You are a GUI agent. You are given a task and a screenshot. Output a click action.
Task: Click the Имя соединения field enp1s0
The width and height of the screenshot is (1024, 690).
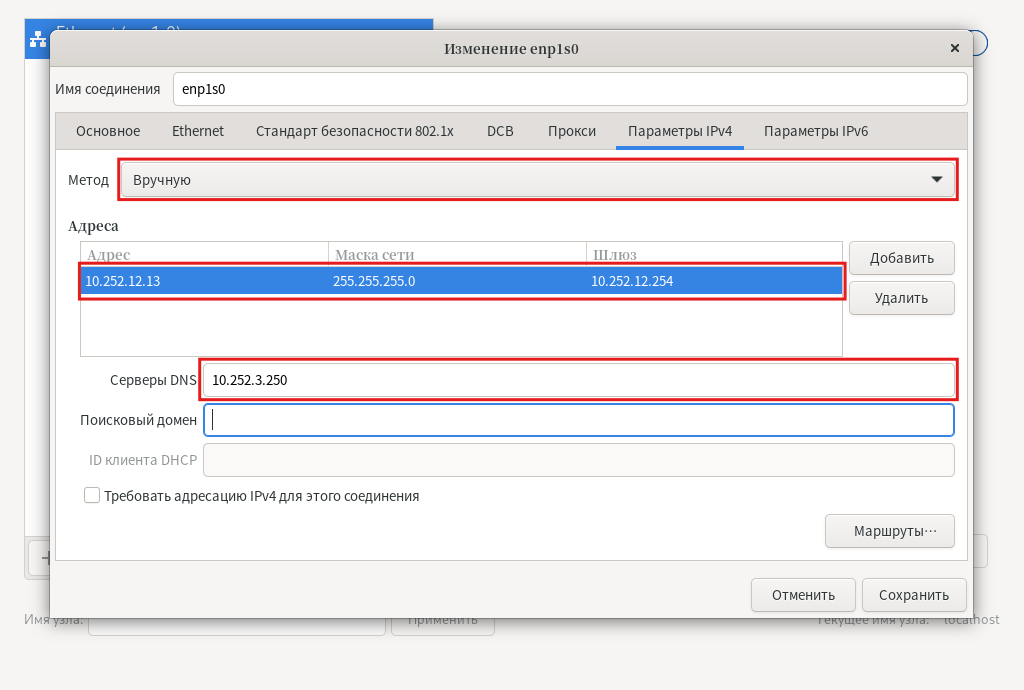coord(569,89)
